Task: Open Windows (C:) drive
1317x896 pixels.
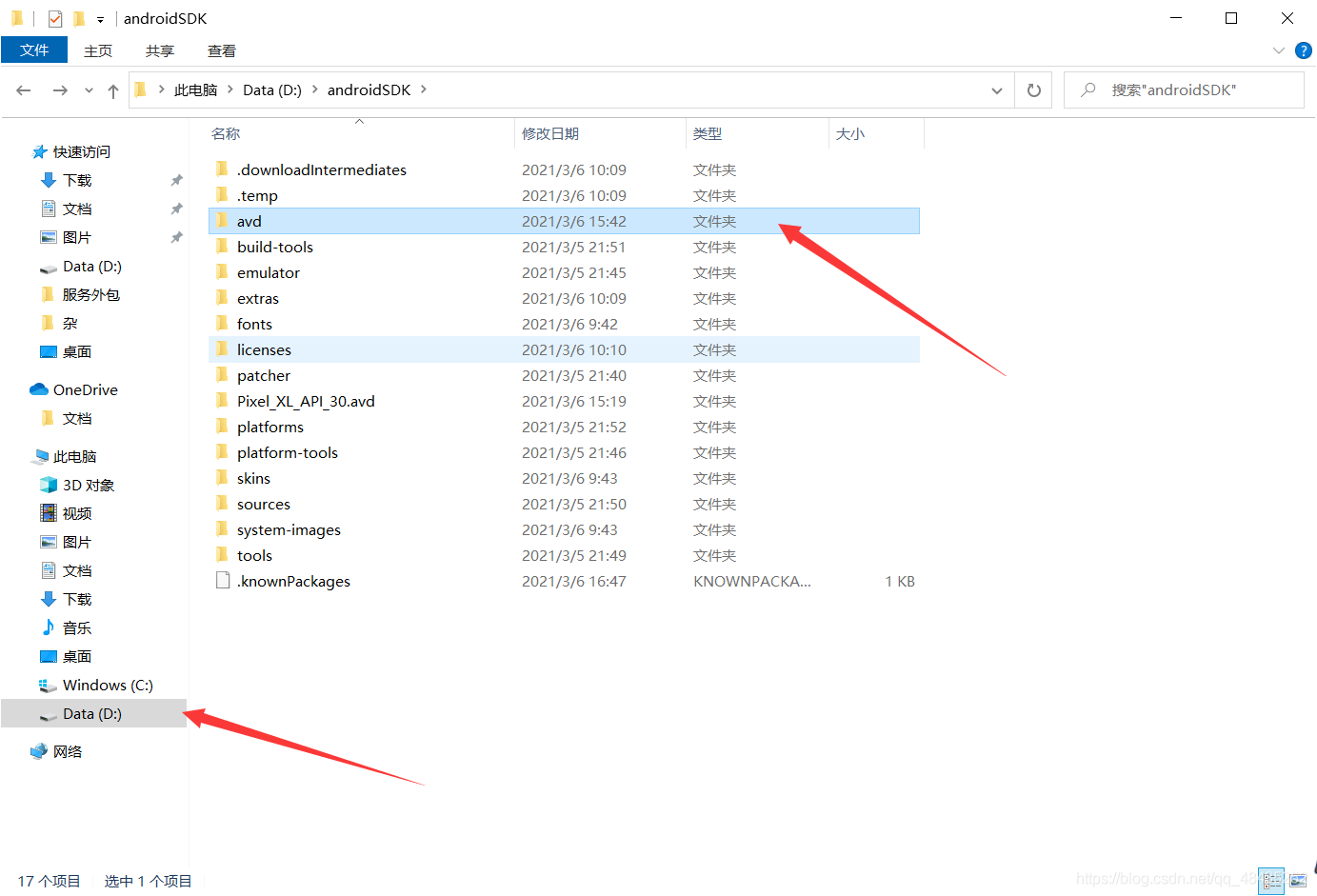Action: pos(95,685)
